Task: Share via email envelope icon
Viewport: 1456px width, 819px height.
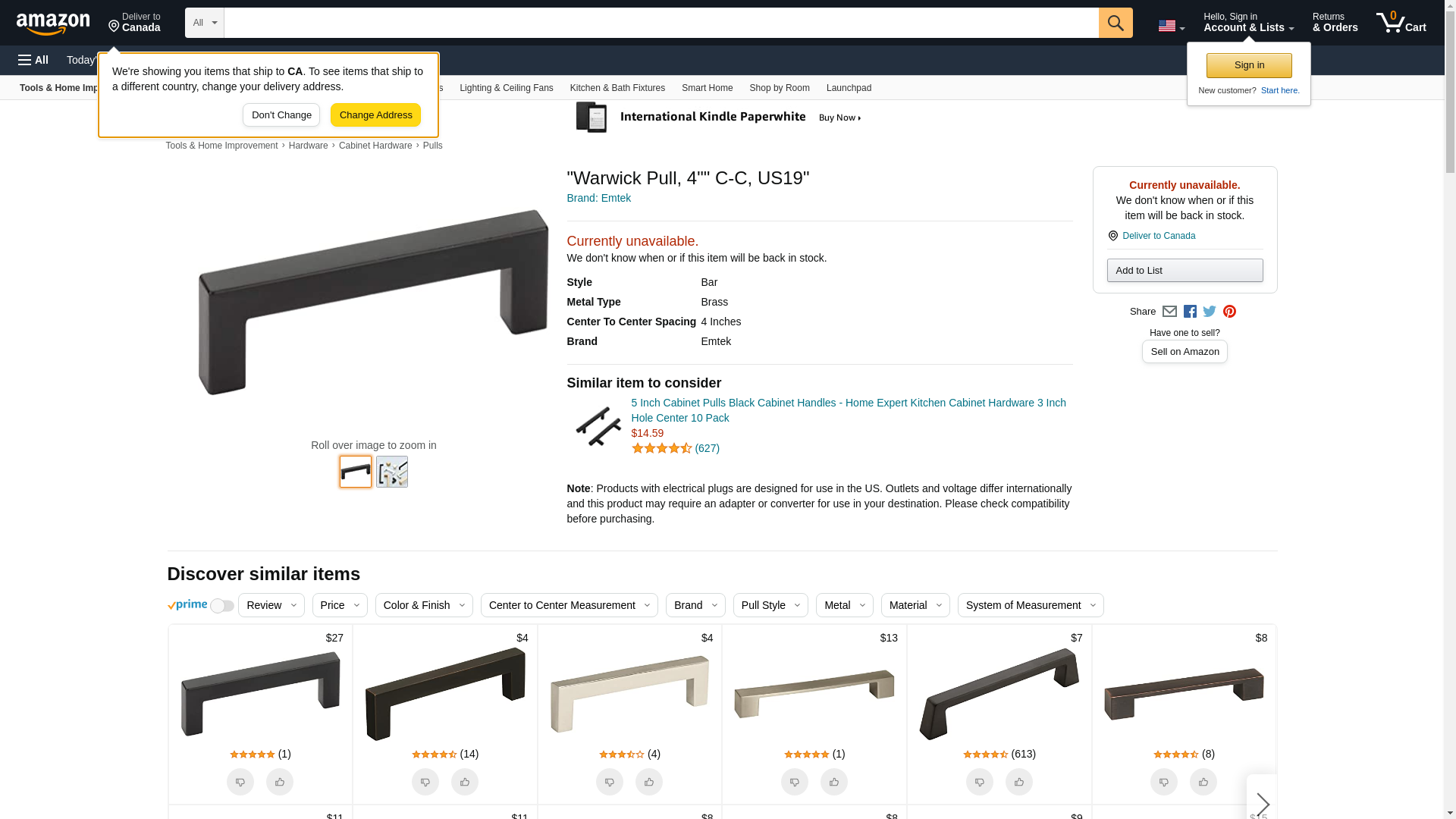Action: coord(1169,312)
